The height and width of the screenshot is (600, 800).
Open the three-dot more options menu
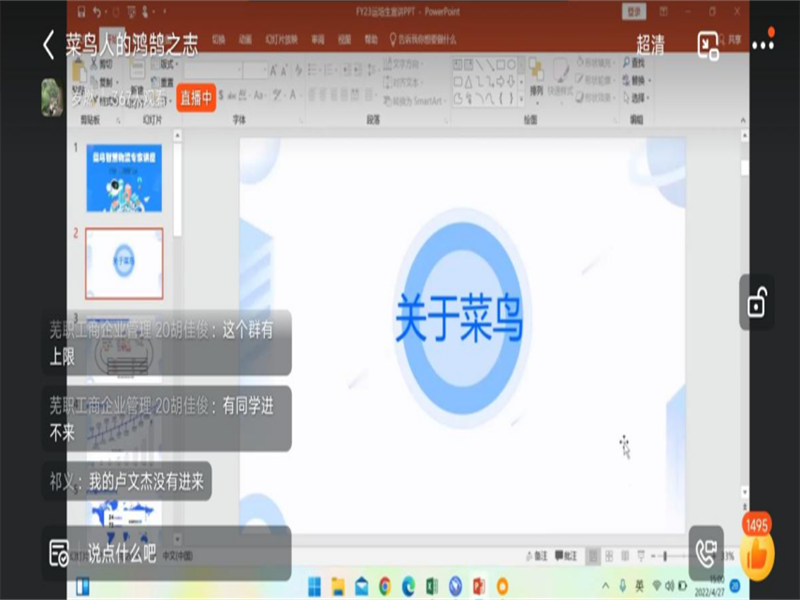coord(763,45)
